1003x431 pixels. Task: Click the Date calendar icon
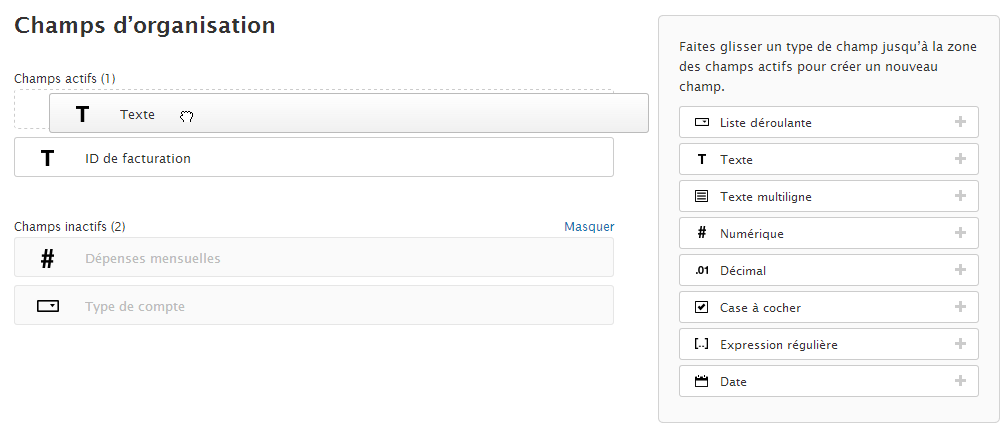point(701,381)
